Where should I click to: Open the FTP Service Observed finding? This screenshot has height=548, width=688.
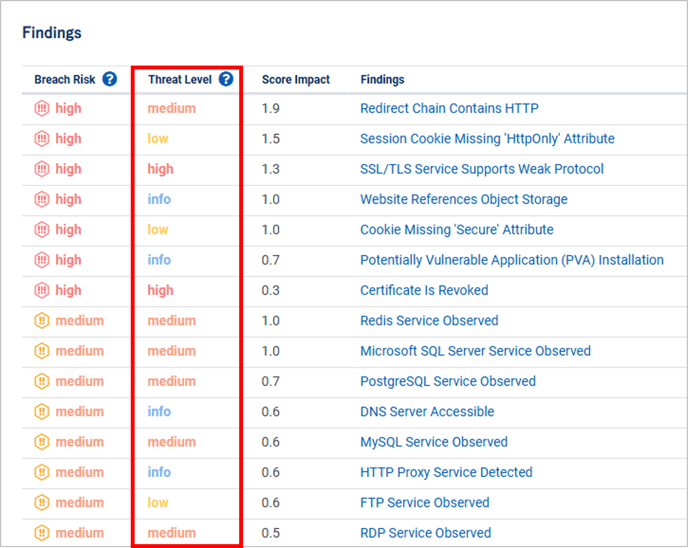pos(424,502)
